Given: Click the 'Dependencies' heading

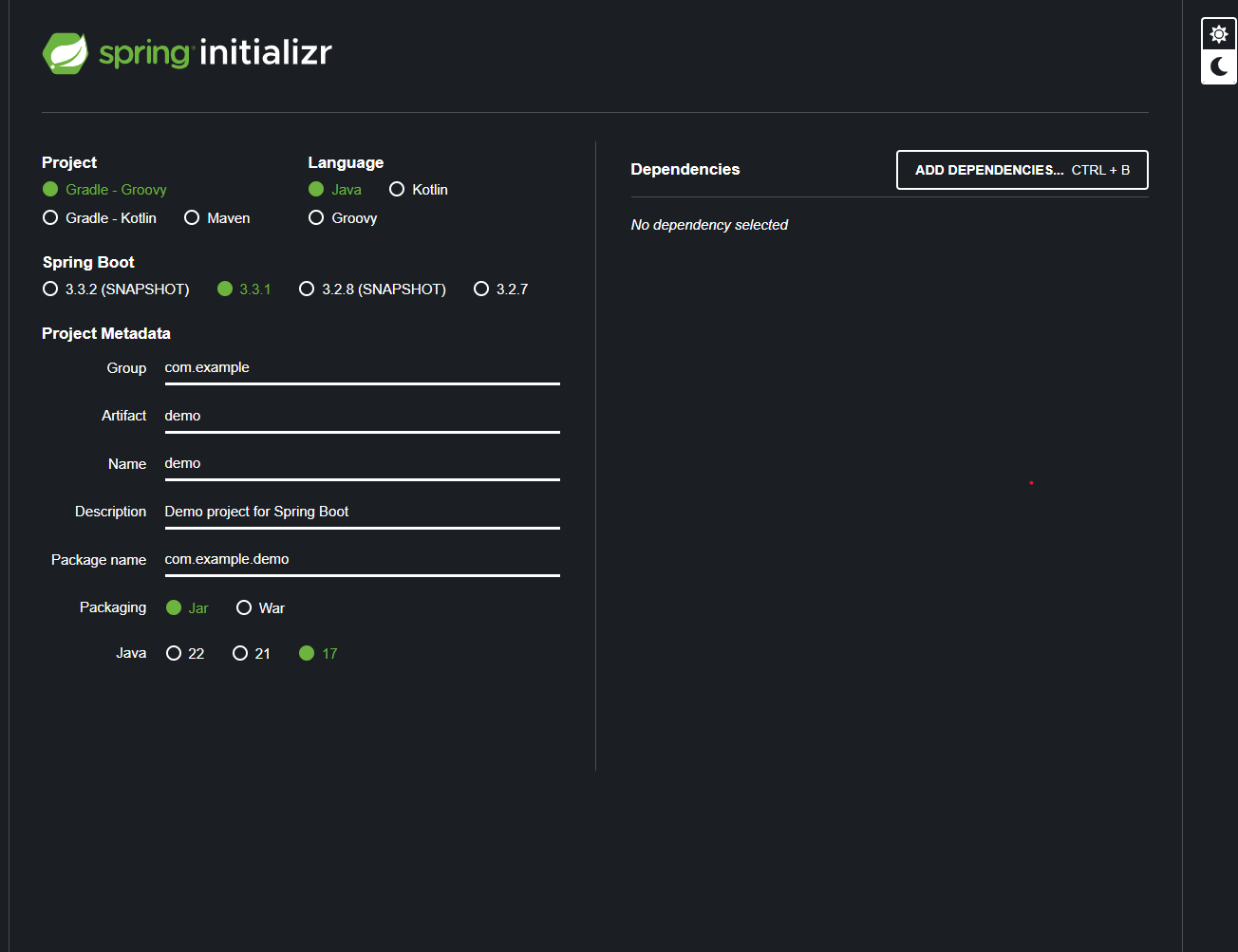Looking at the screenshot, I should tap(685, 170).
